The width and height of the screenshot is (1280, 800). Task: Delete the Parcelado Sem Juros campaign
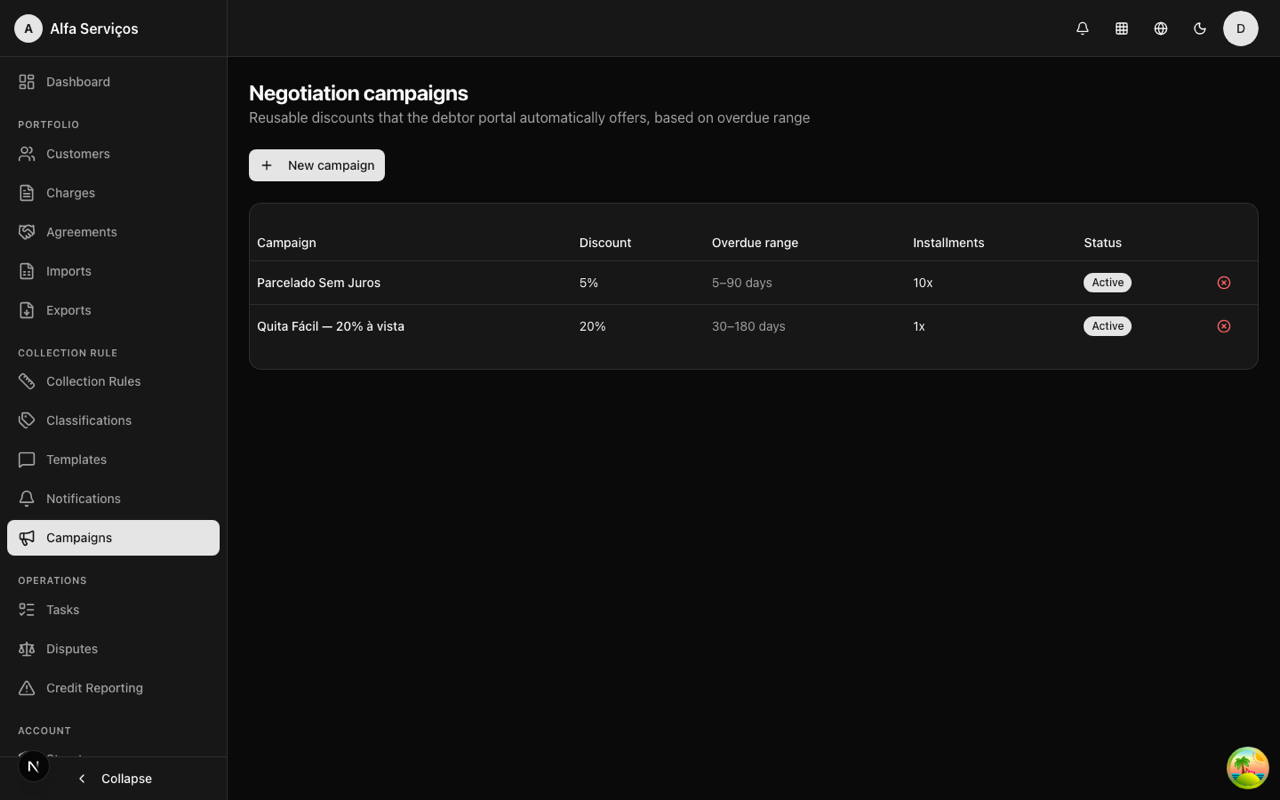pos(1223,283)
